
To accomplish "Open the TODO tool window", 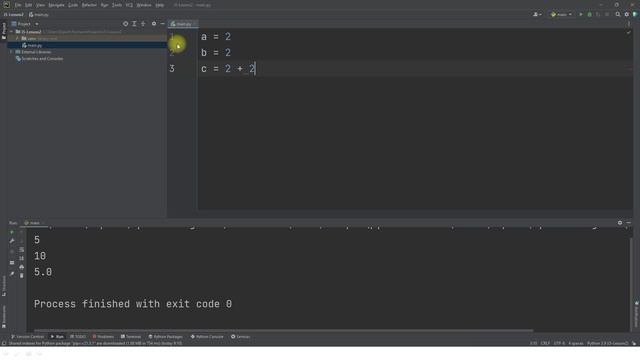I will [x=78, y=337].
